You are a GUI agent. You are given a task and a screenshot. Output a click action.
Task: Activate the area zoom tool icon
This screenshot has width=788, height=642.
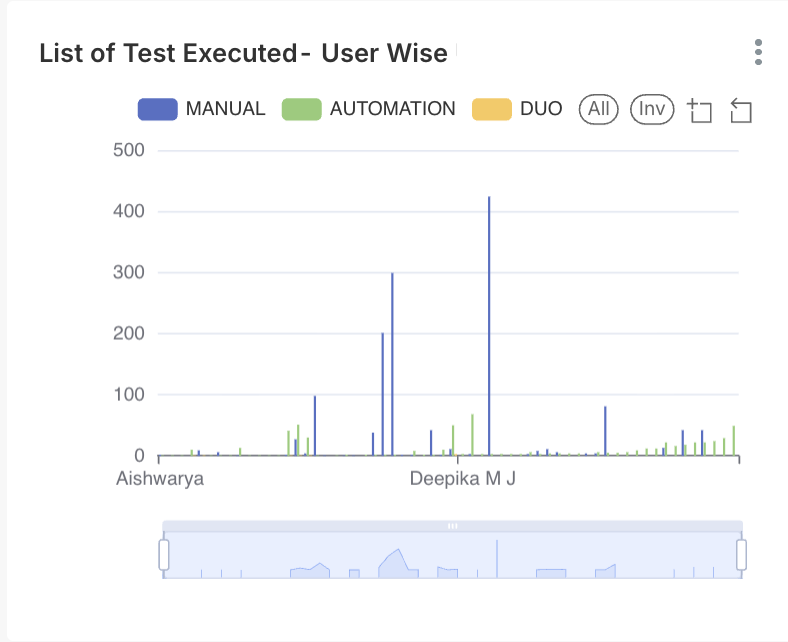(700, 110)
